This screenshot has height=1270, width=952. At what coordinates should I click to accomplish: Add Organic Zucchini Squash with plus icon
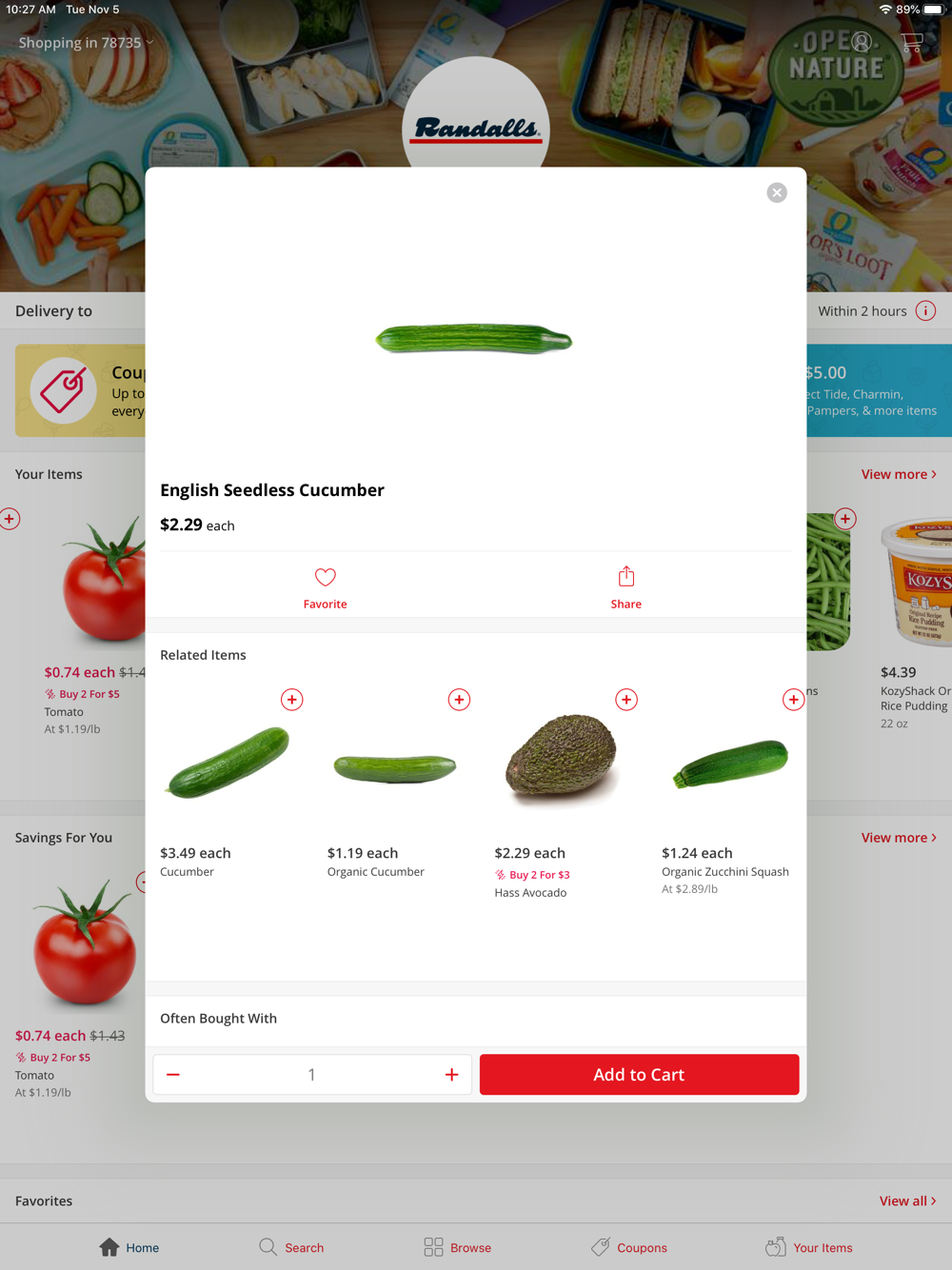(793, 700)
